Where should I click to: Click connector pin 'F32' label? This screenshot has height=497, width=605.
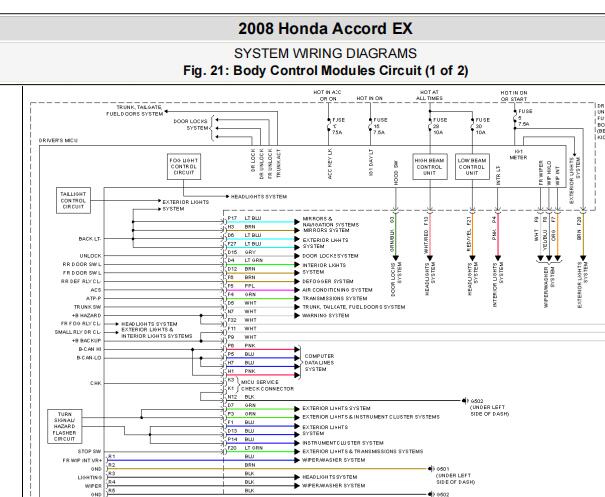(x=232, y=320)
